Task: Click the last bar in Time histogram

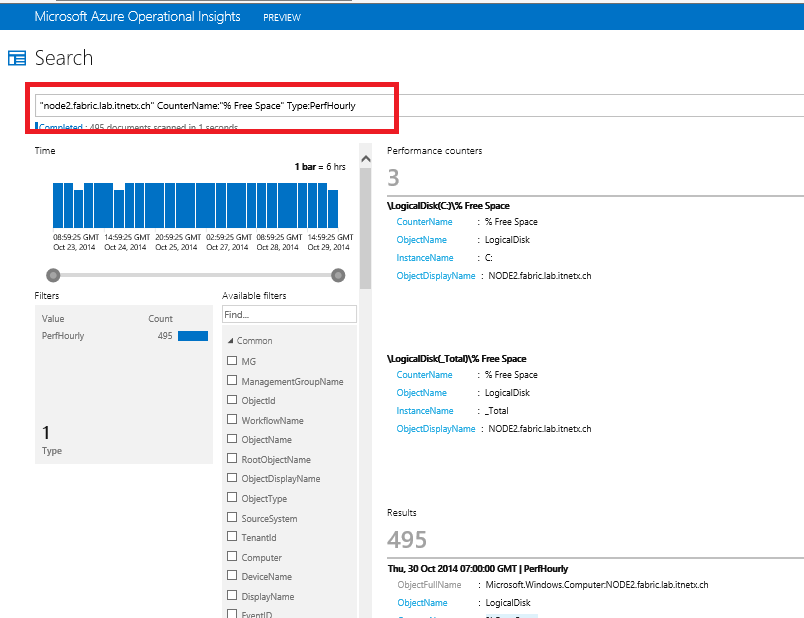Action: pos(333,209)
